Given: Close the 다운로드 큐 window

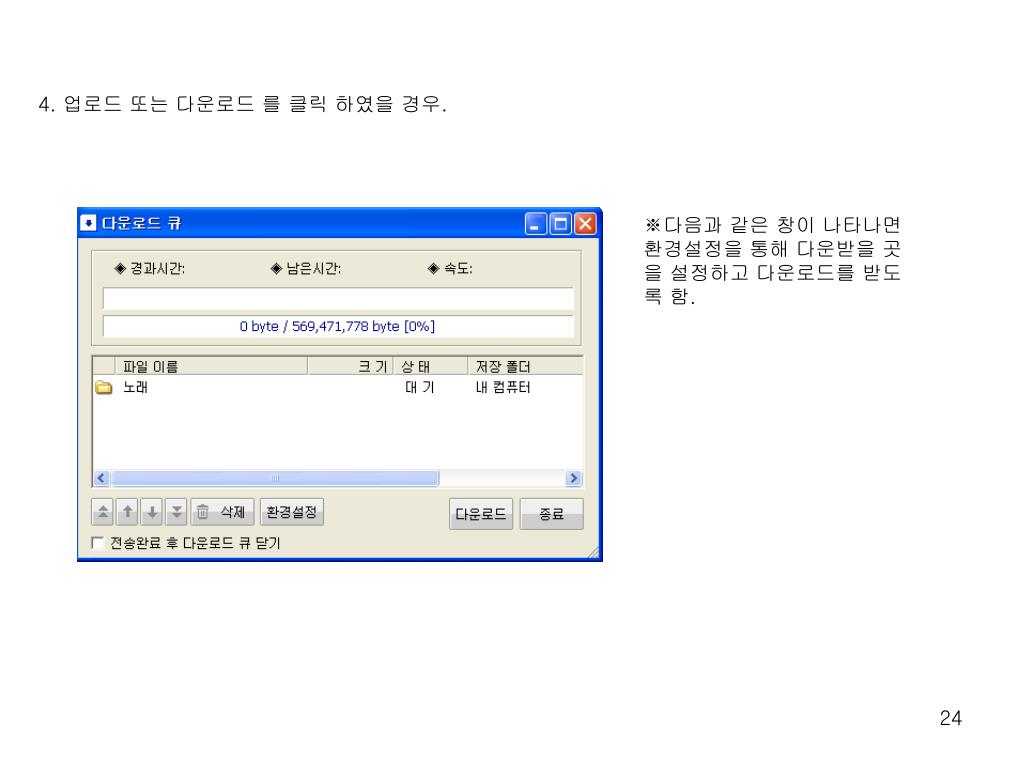Looking at the screenshot, I should [x=585, y=224].
